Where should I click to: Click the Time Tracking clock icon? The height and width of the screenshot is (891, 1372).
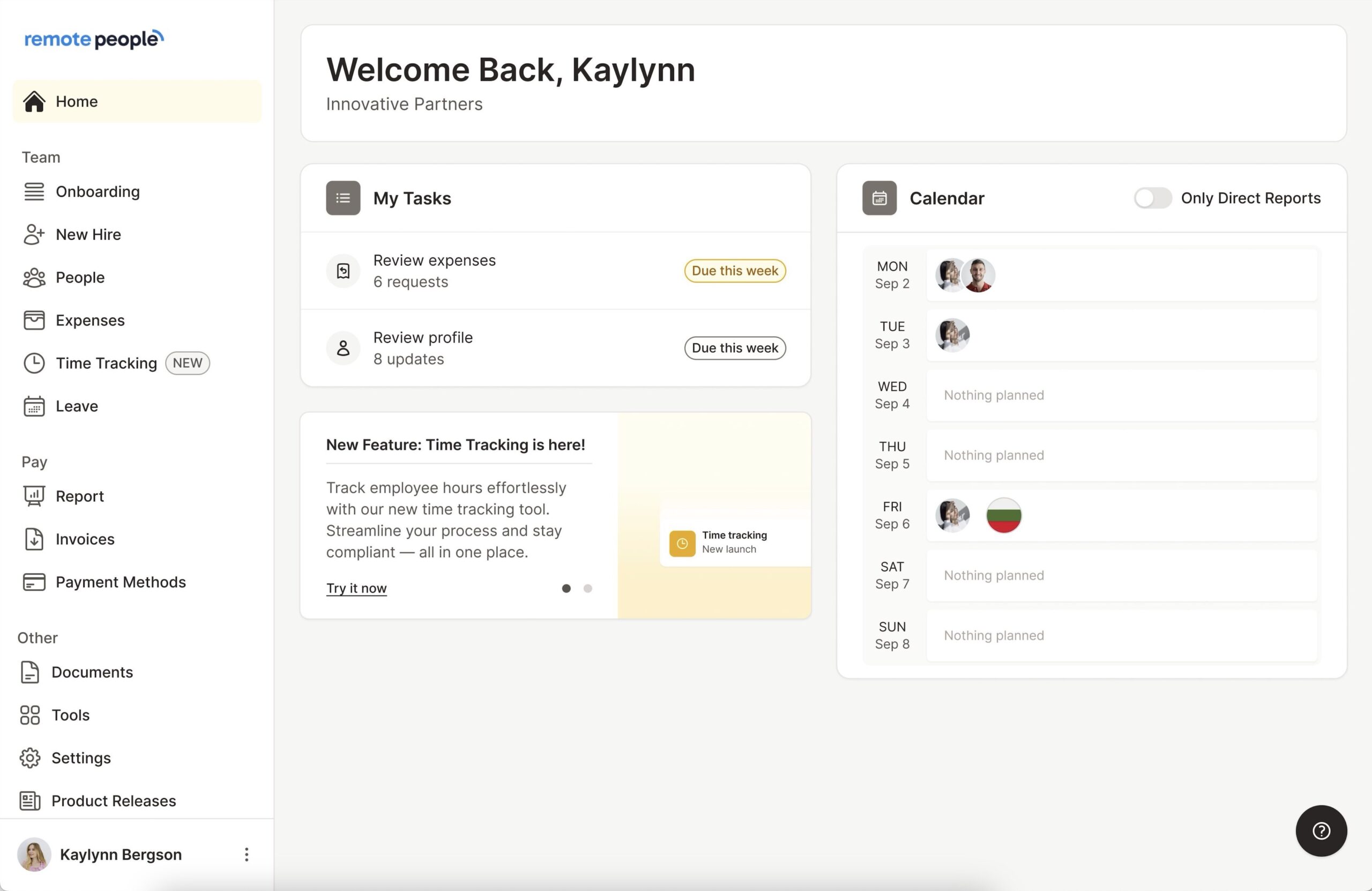click(x=34, y=363)
